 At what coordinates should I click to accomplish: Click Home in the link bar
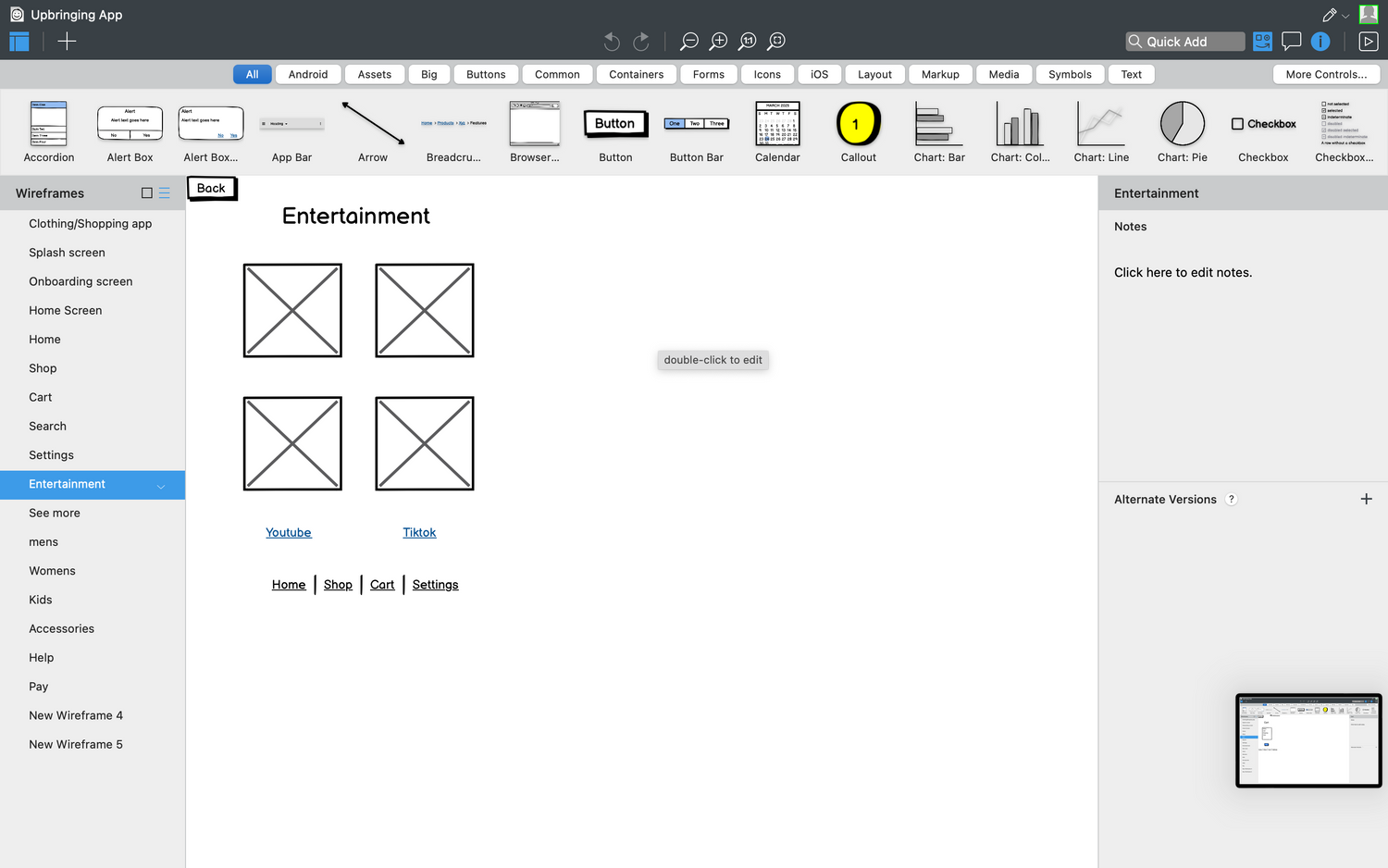289,585
